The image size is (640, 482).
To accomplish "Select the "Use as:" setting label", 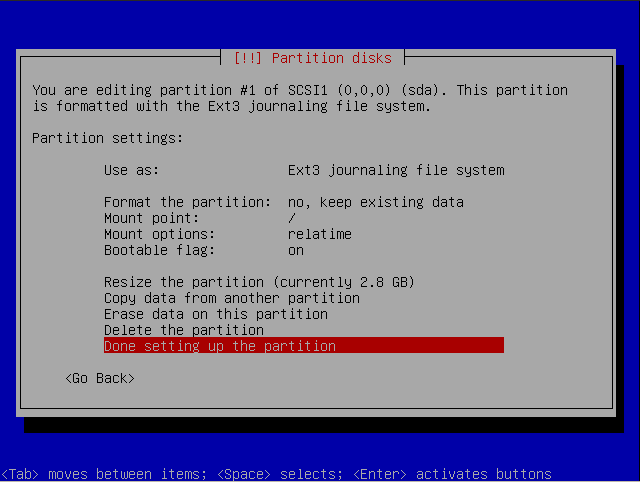I will tap(131, 170).
